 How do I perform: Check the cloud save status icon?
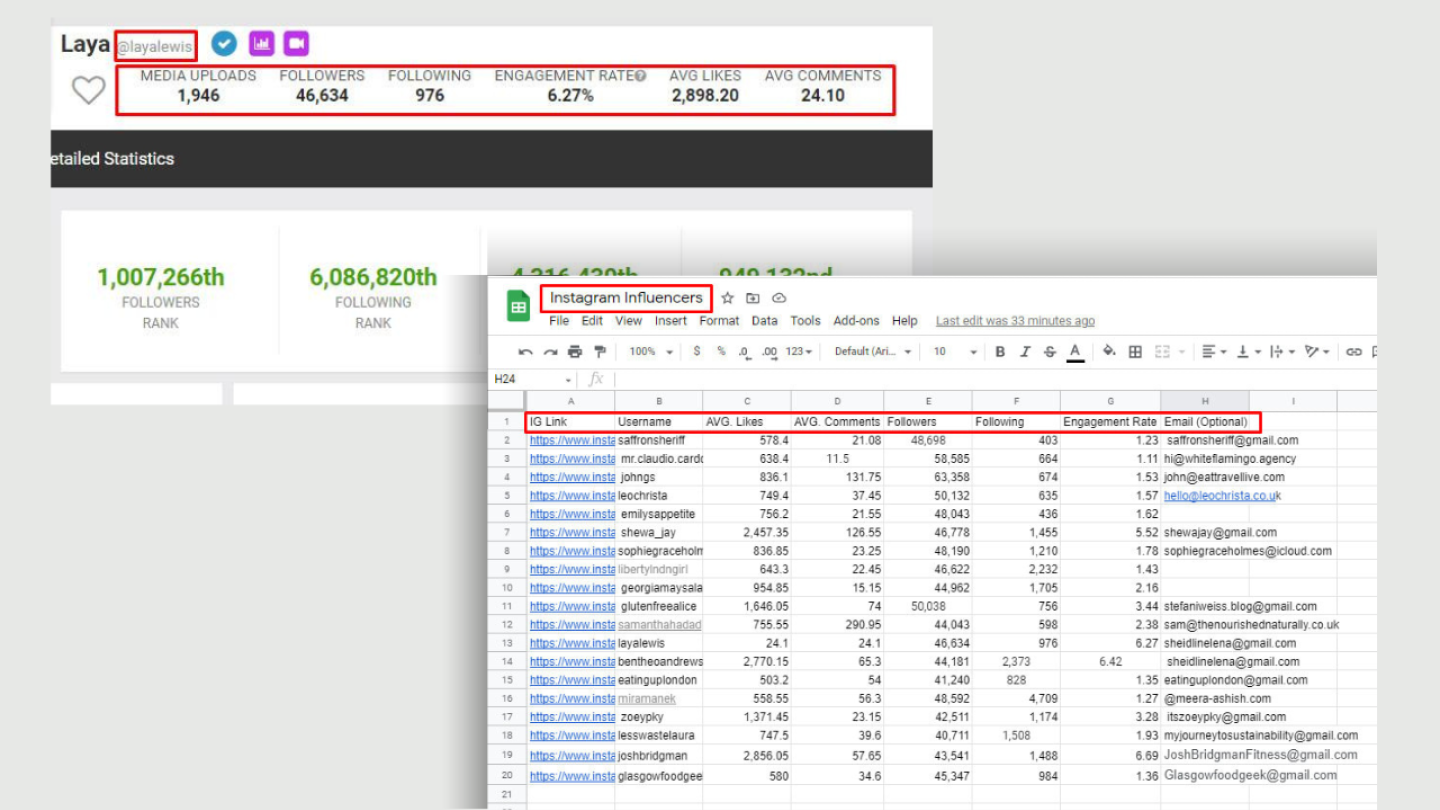point(779,298)
